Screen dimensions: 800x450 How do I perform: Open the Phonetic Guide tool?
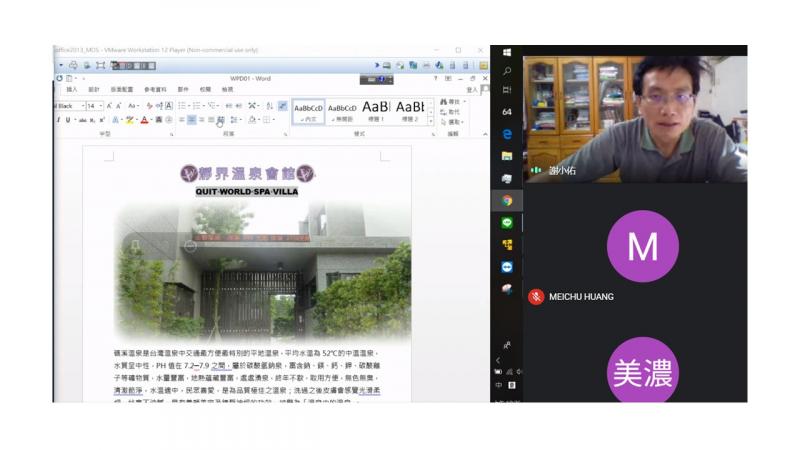(x=159, y=106)
